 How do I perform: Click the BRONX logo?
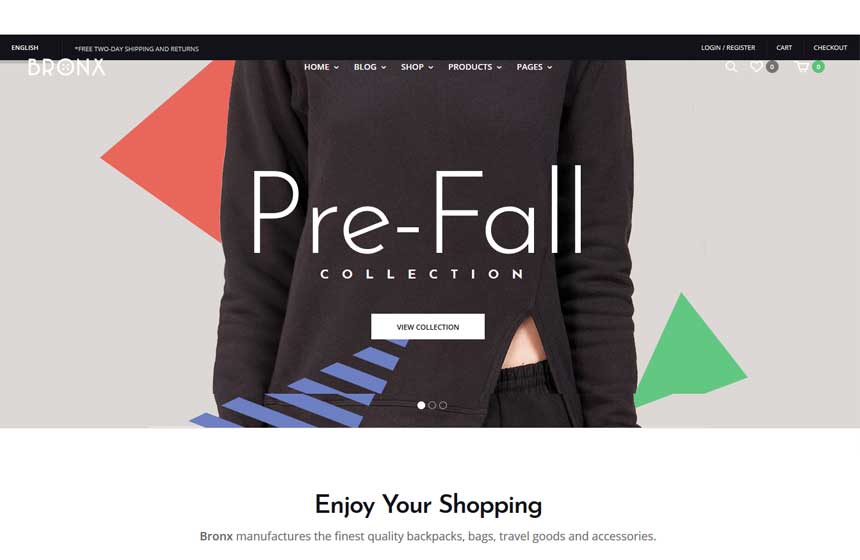(x=66, y=67)
